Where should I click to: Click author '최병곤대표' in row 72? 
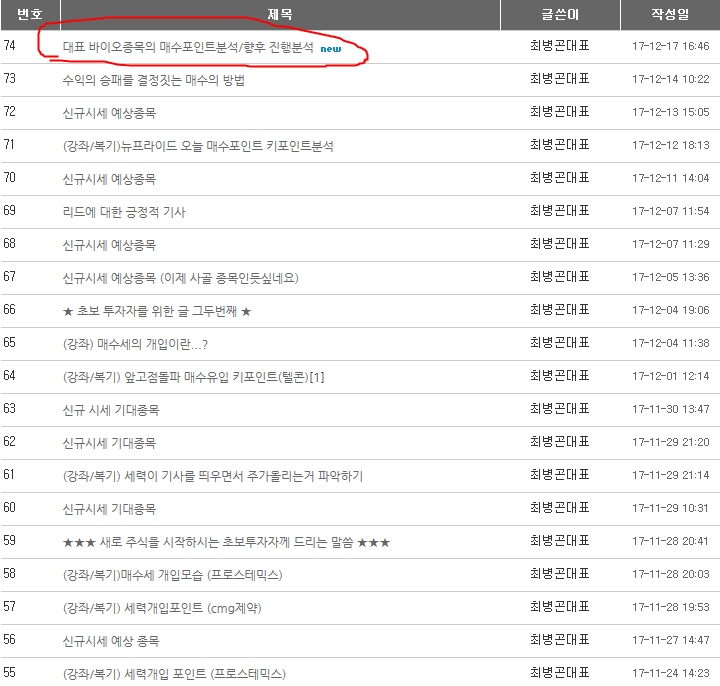(560, 112)
